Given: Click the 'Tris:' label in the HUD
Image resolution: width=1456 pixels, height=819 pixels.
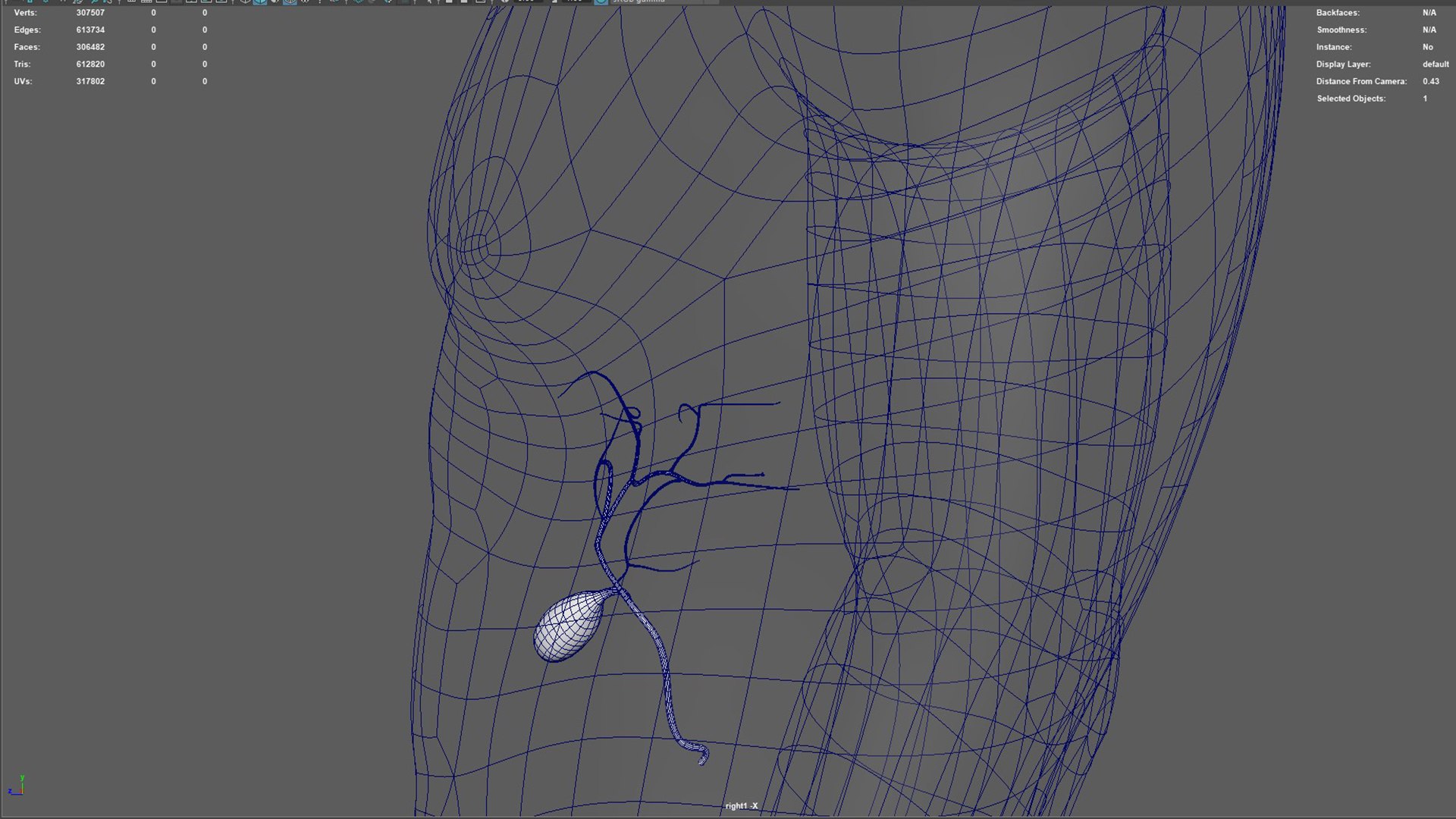Looking at the screenshot, I should (22, 64).
